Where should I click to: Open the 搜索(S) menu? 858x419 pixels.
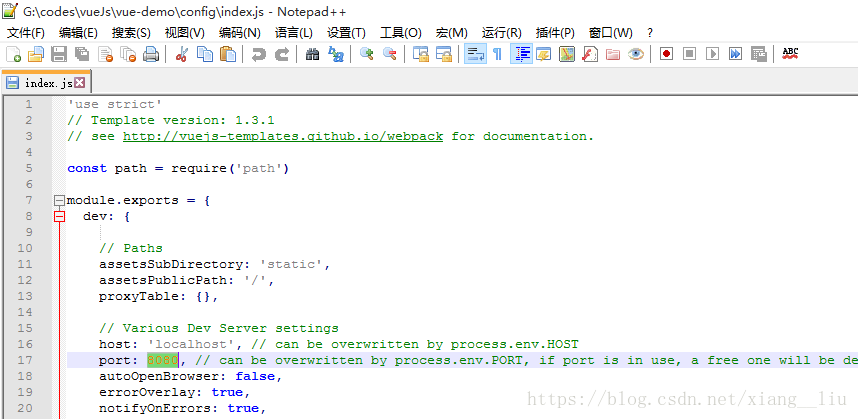point(131,33)
